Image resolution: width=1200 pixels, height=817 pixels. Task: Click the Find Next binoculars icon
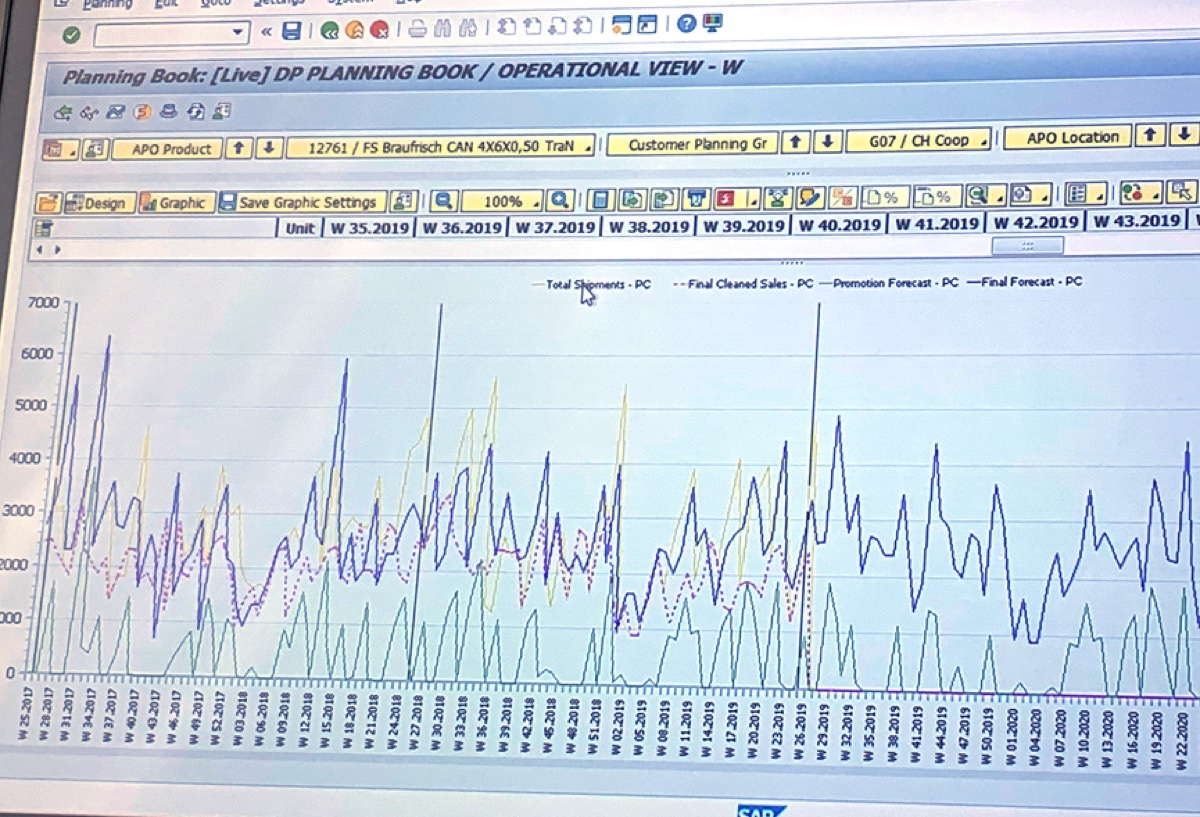click(x=467, y=29)
